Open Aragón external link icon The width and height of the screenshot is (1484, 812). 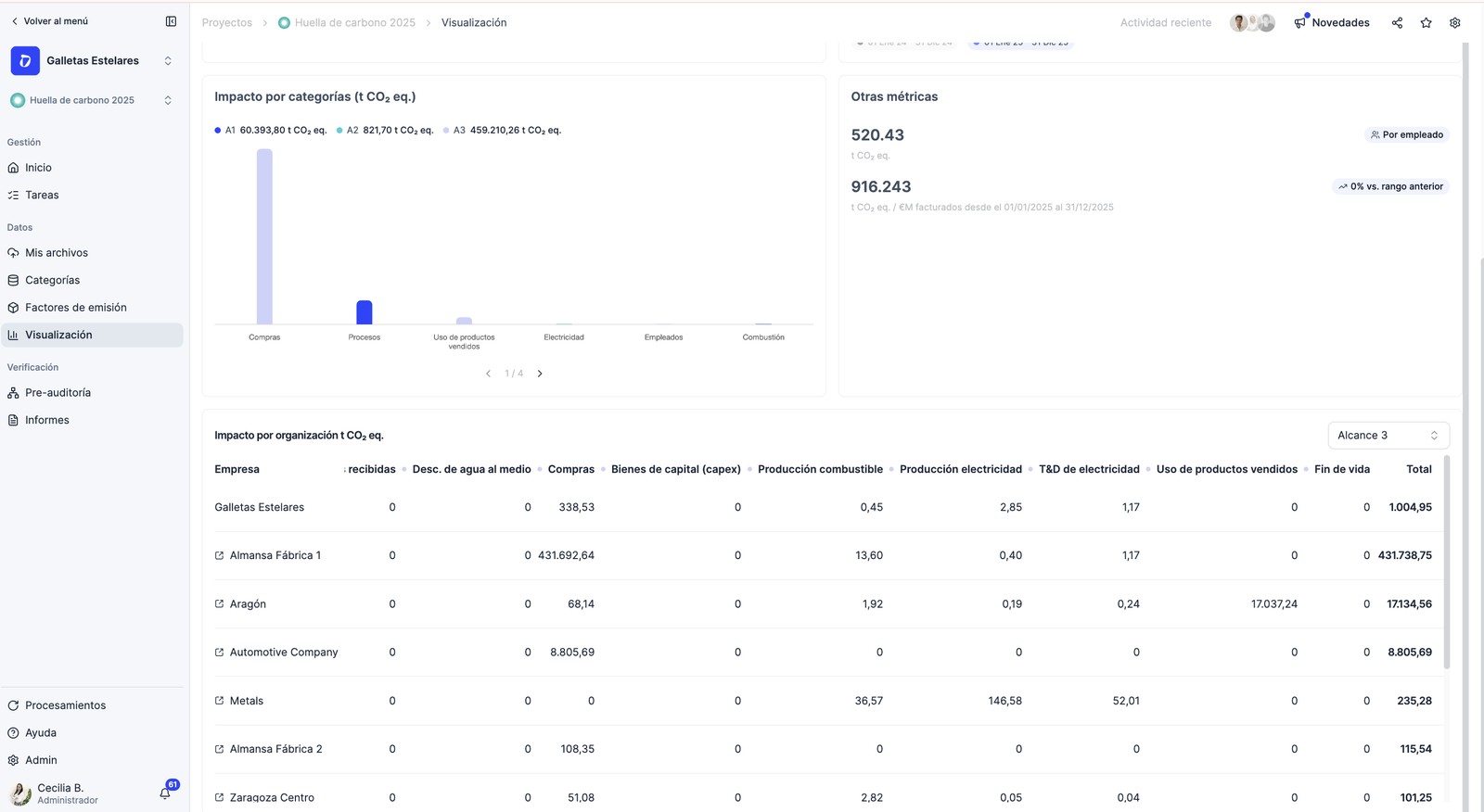point(219,604)
